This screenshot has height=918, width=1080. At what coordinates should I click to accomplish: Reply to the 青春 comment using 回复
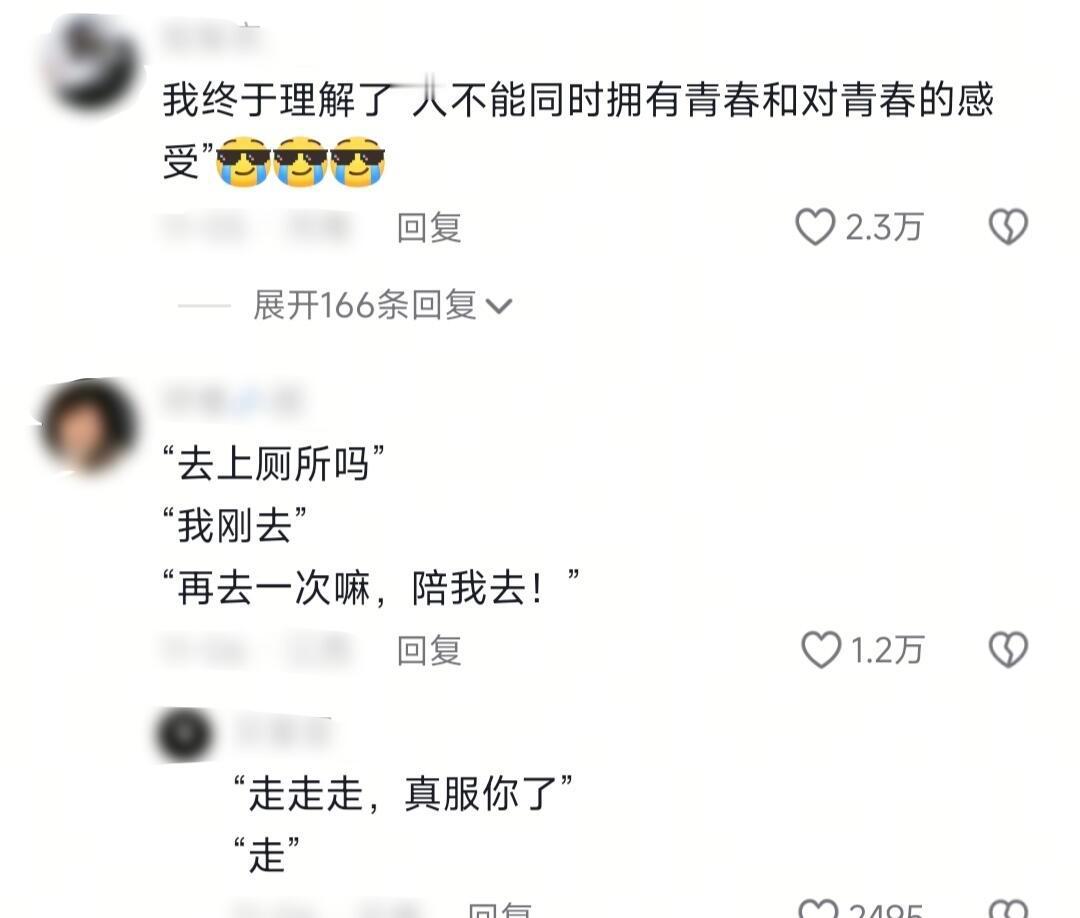[x=429, y=228]
